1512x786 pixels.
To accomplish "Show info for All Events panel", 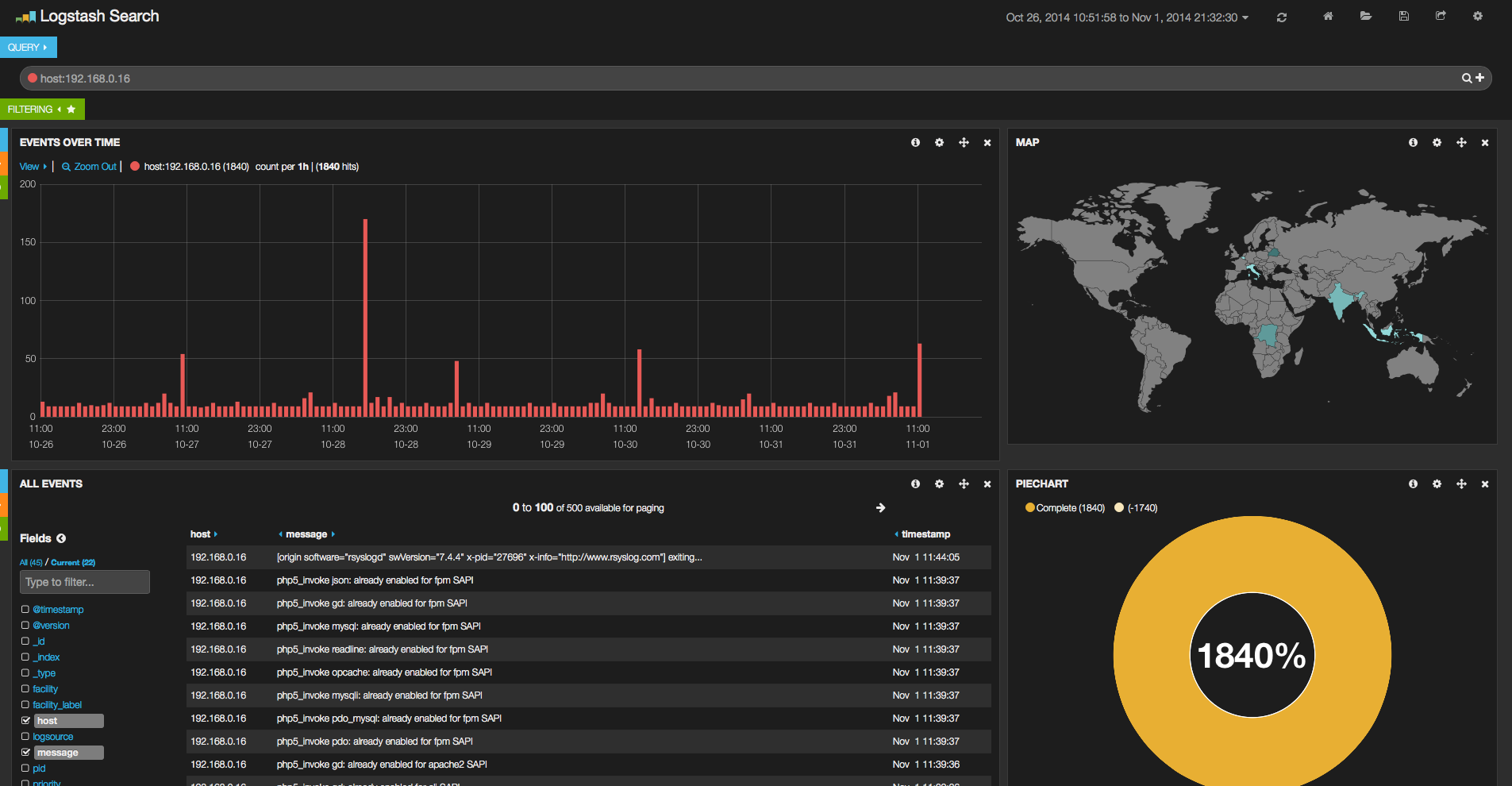I will point(915,484).
